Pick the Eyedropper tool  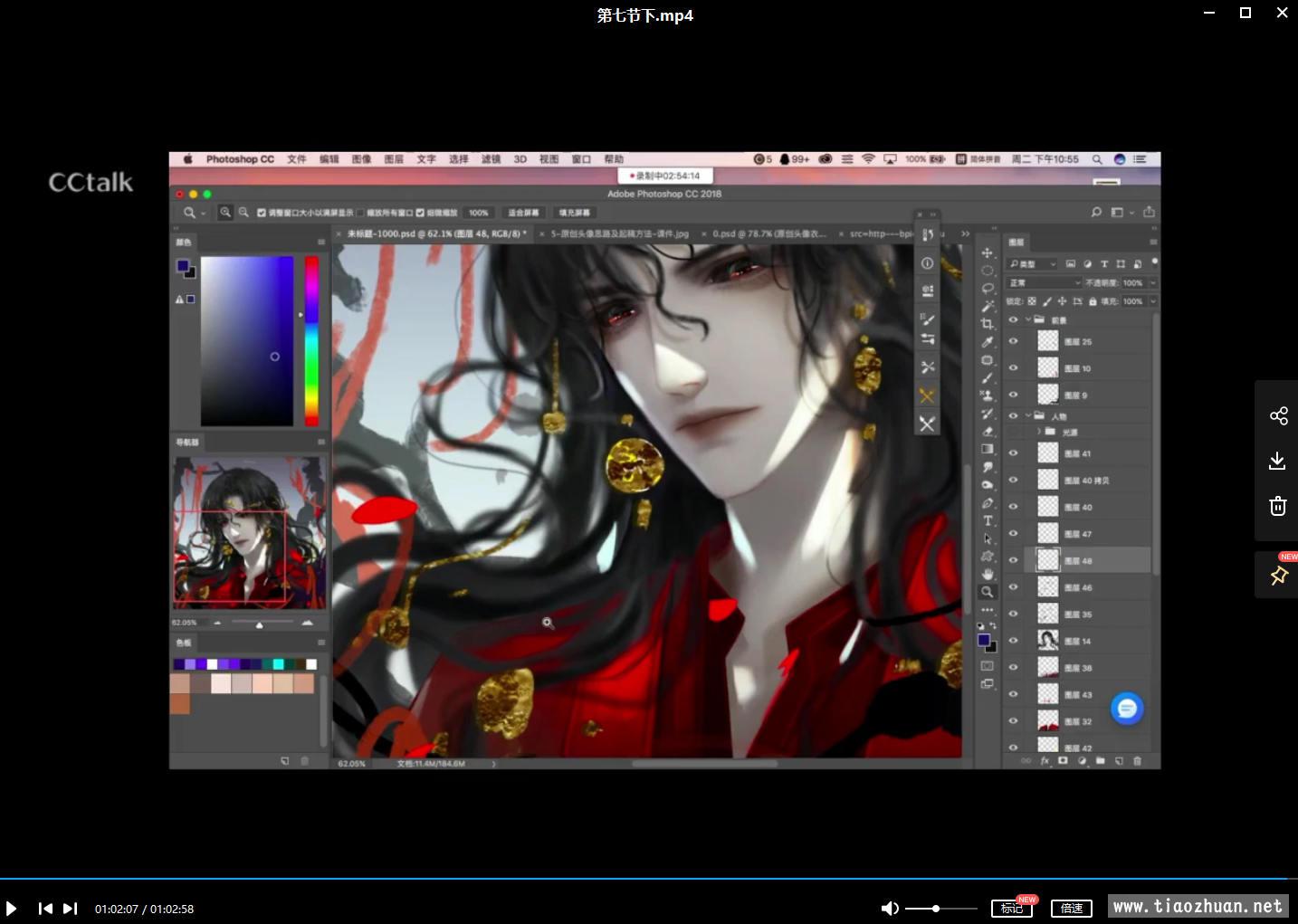tap(988, 342)
